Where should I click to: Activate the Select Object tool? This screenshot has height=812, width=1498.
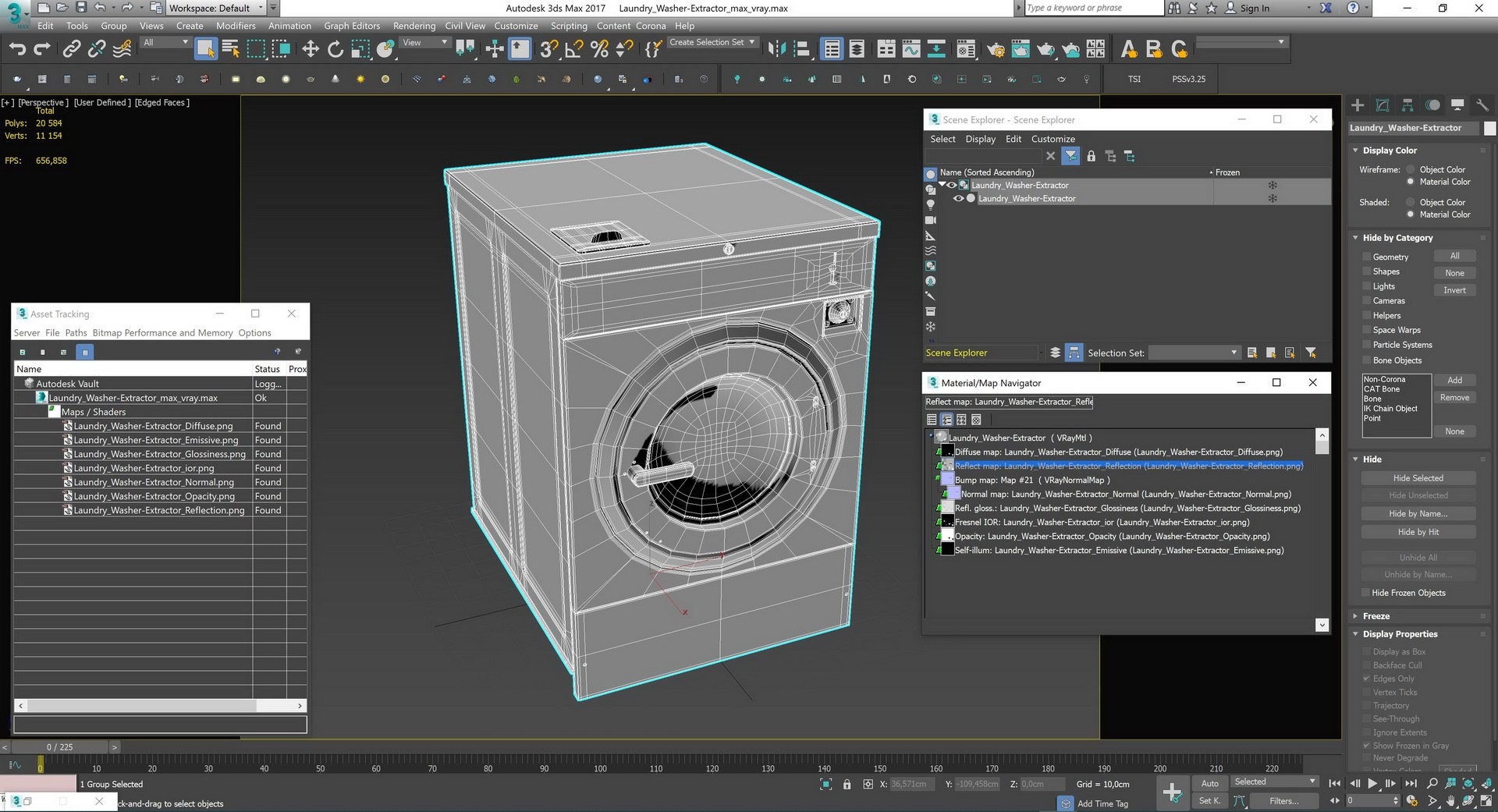coord(205,49)
